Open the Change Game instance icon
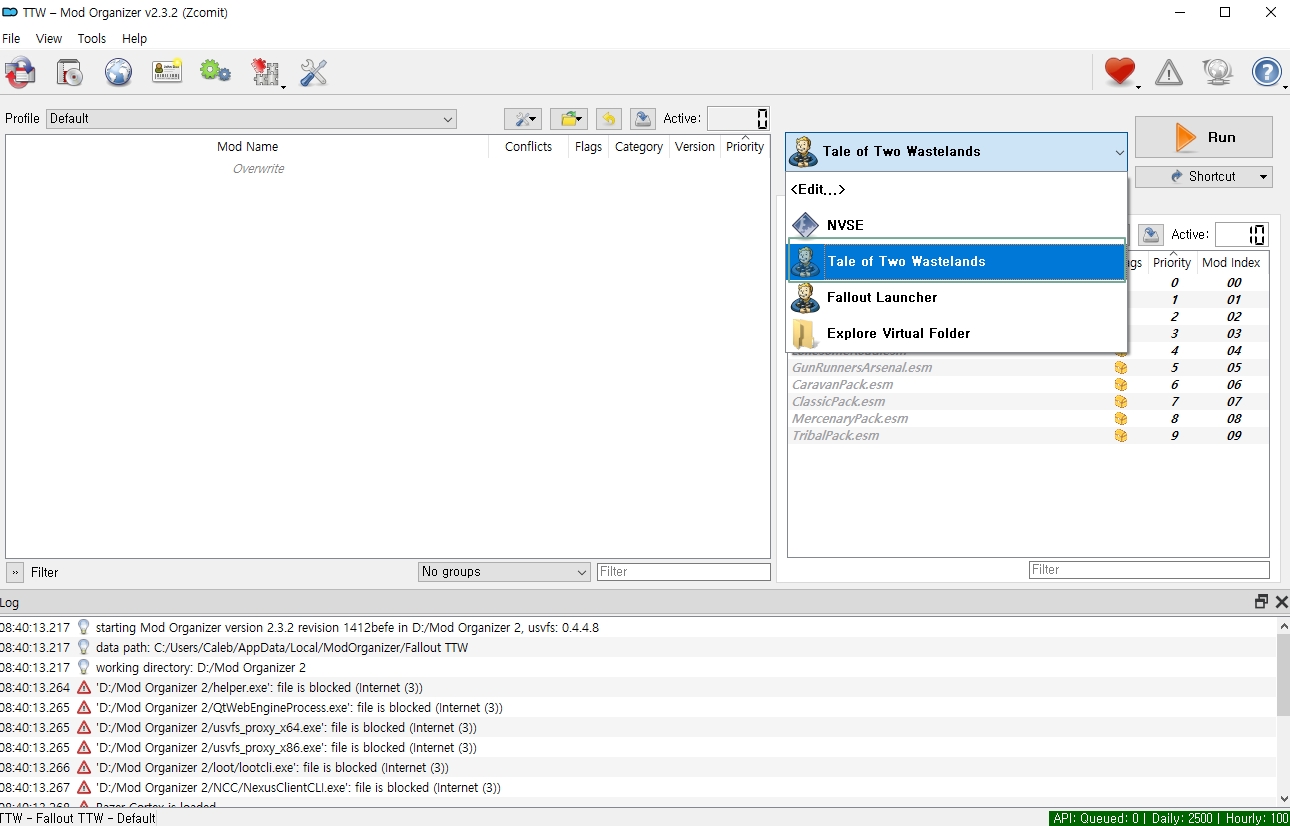This screenshot has height=826, width=1290. point(20,73)
